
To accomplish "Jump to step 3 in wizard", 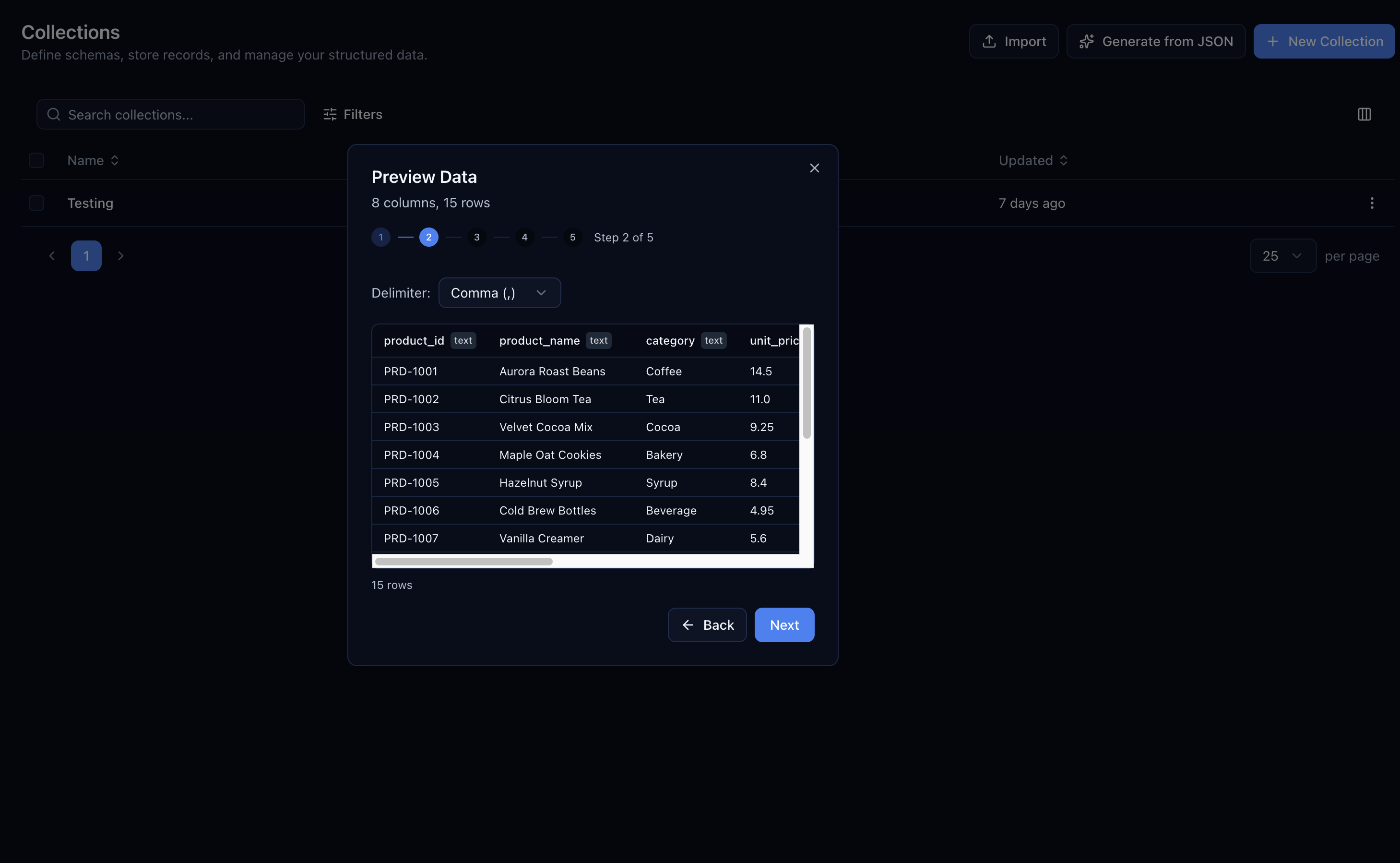I will tap(476, 237).
